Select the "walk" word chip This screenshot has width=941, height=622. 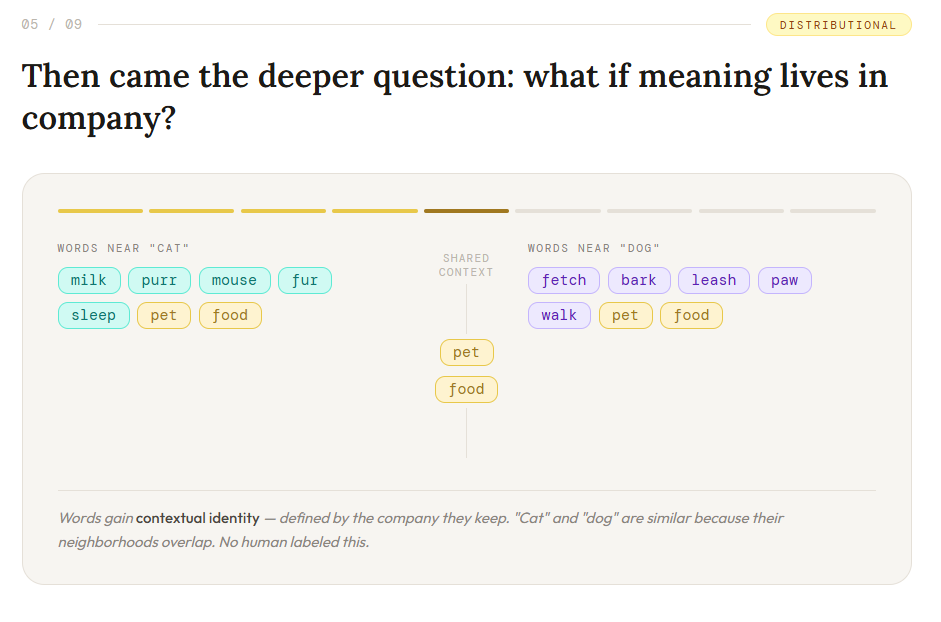click(559, 315)
